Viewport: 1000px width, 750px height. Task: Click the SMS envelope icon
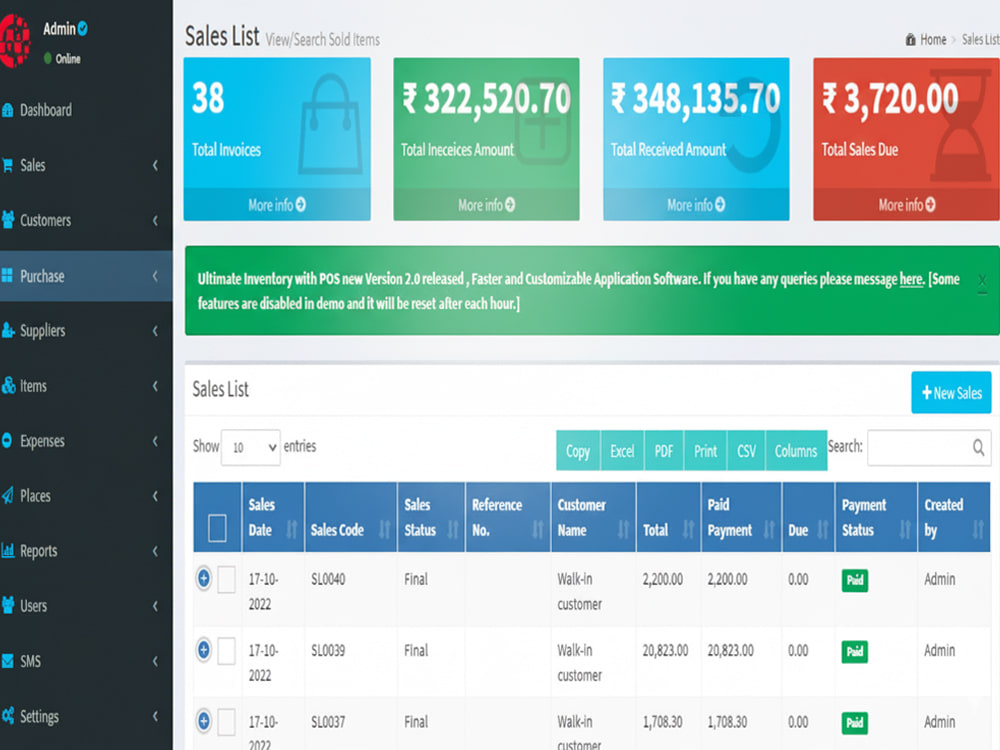pos(8,661)
